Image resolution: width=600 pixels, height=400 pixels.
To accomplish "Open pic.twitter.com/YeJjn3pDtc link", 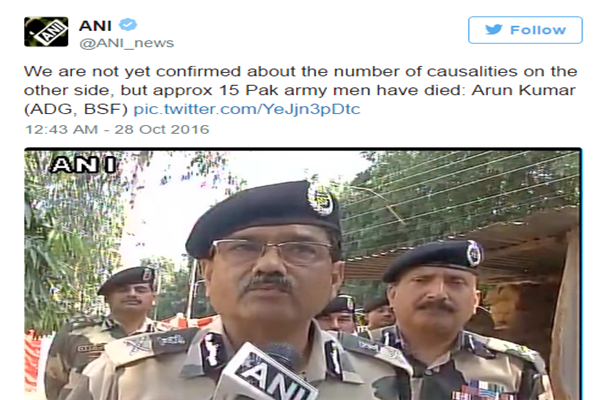I will click(x=247, y=109).
